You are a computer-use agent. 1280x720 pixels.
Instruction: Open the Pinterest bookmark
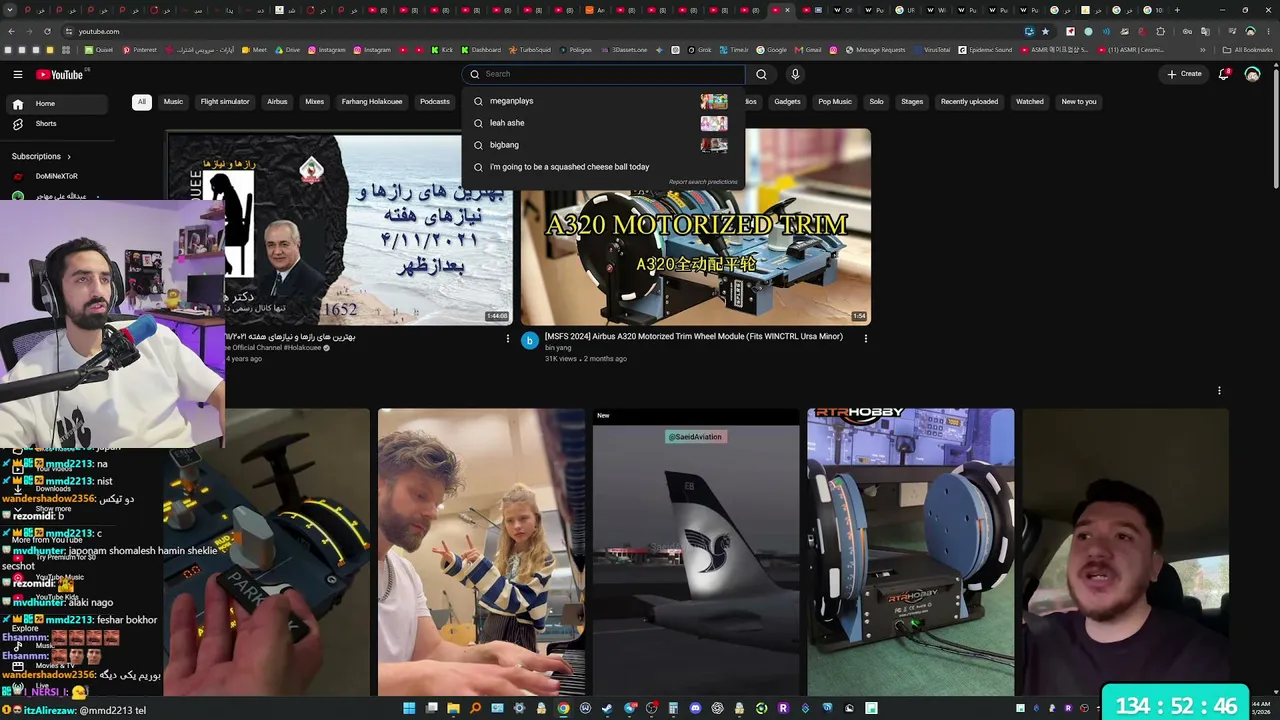click(139, 50)
